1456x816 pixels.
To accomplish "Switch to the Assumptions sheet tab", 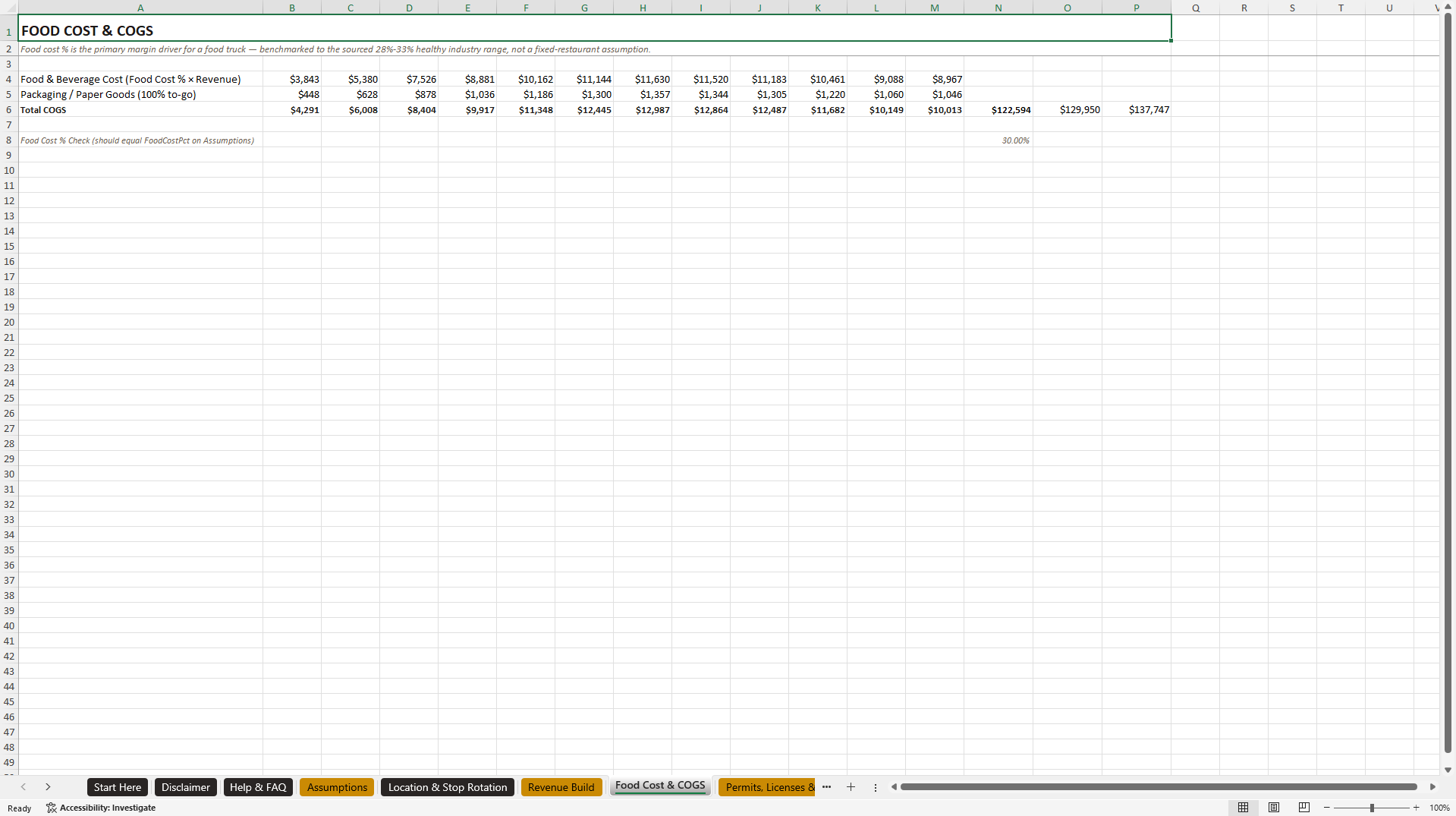I will click(x=337, y=787).
